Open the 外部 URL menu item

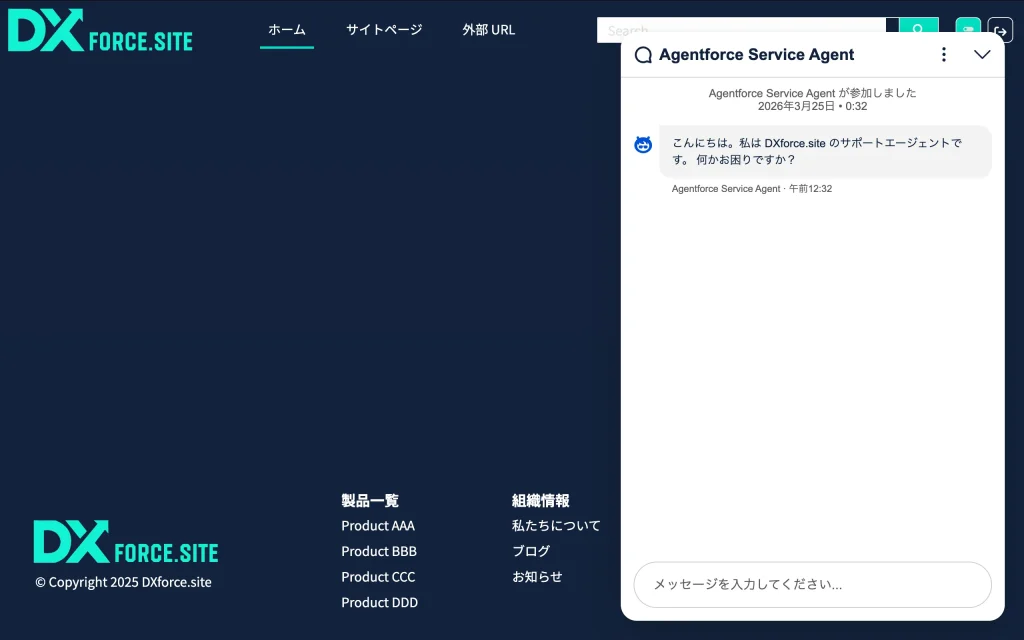489,30
